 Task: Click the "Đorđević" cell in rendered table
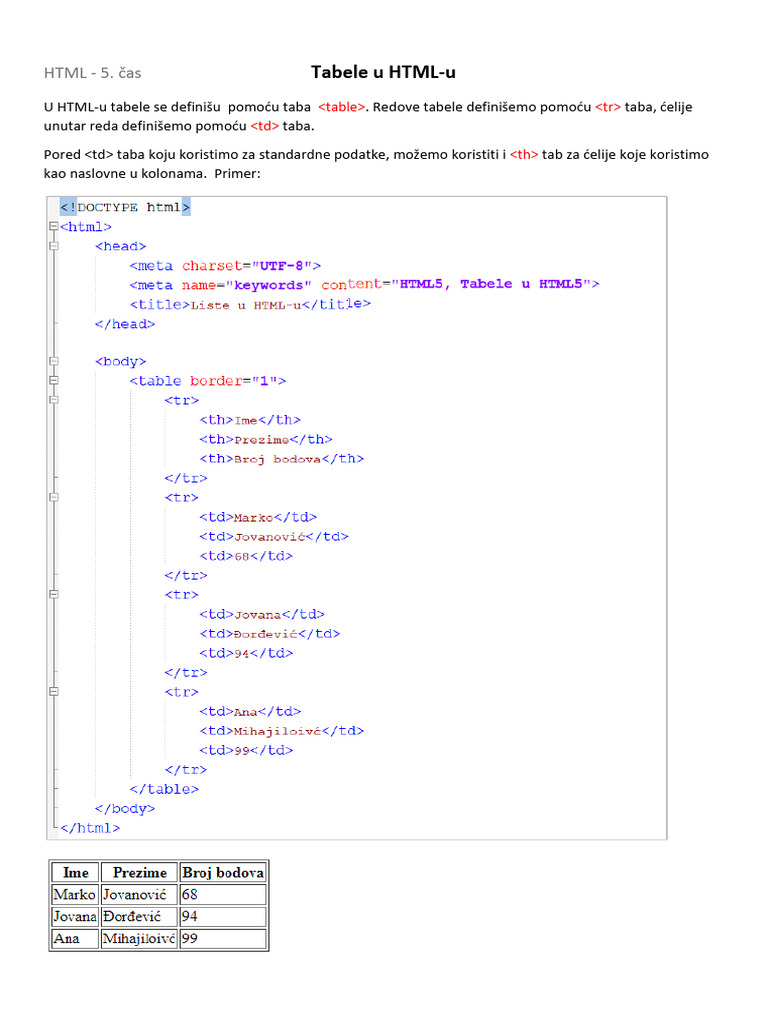[x=139, y=916]
